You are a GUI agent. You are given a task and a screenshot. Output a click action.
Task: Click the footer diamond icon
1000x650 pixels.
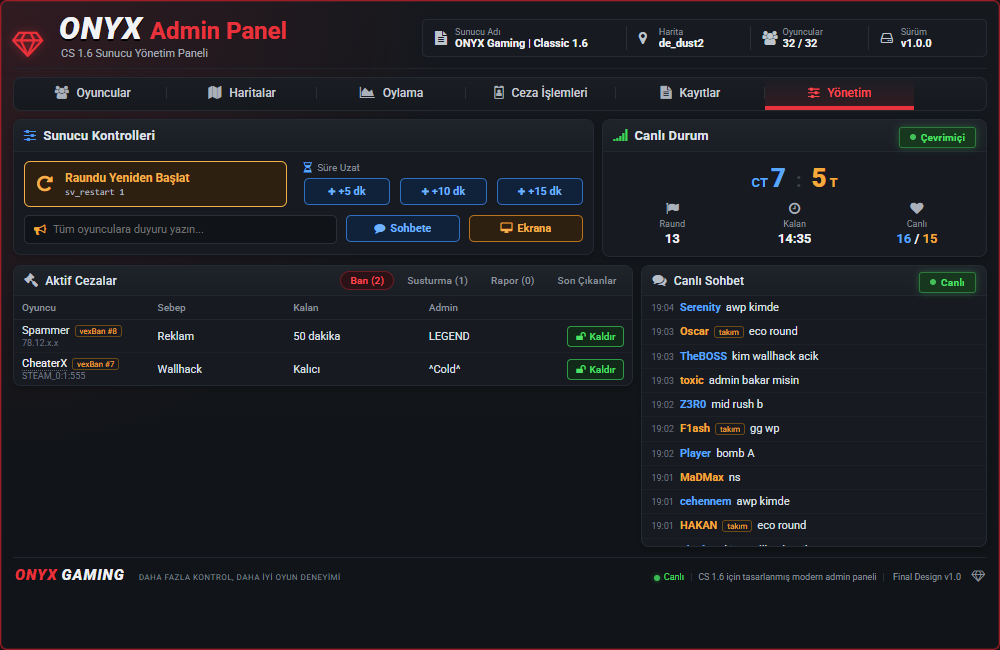[x=978, y=576]
